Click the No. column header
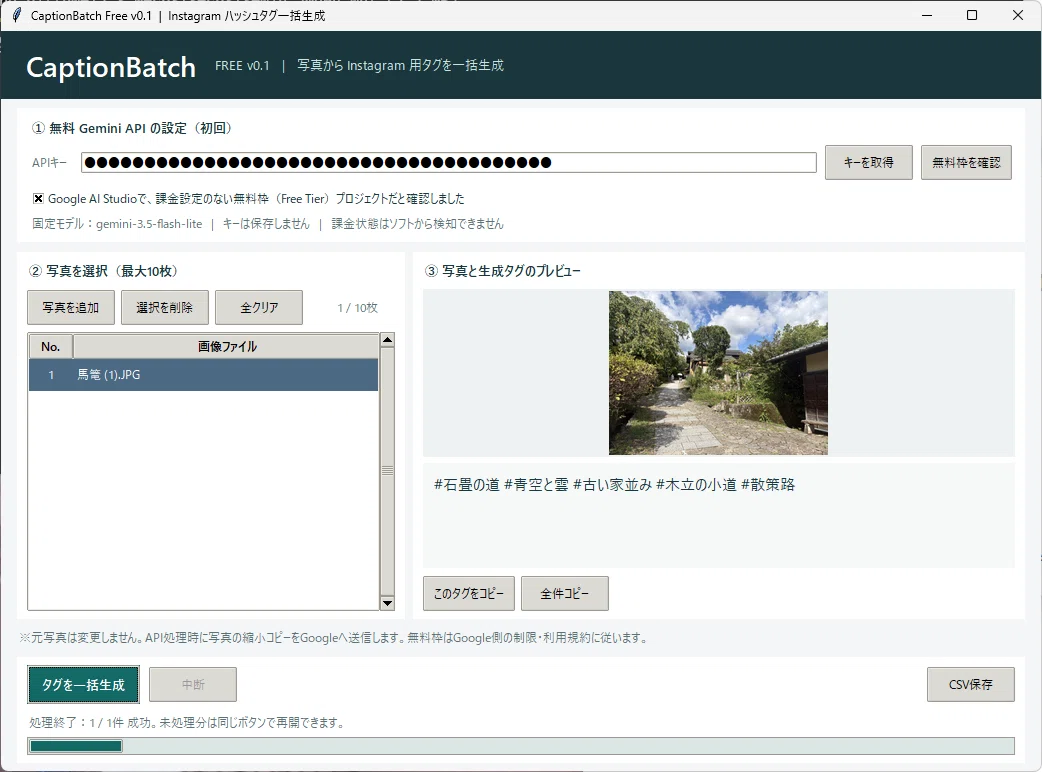 coord(51,347)
